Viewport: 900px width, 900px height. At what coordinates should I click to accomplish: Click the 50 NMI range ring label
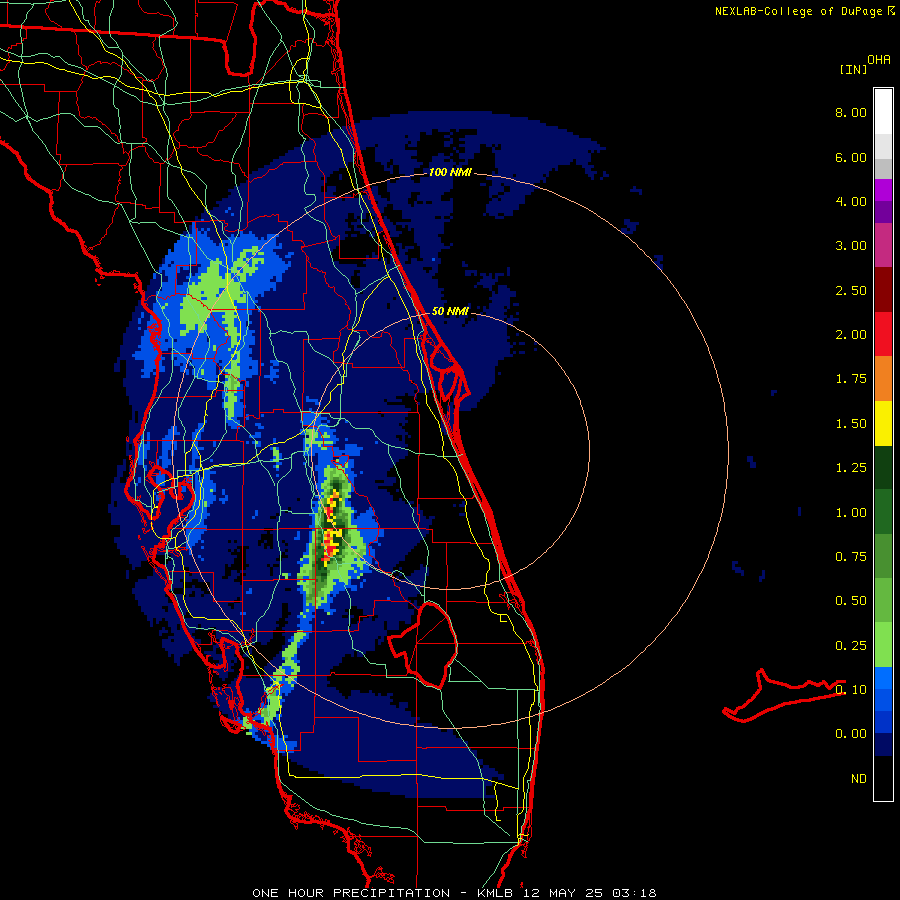pos(450,311)
